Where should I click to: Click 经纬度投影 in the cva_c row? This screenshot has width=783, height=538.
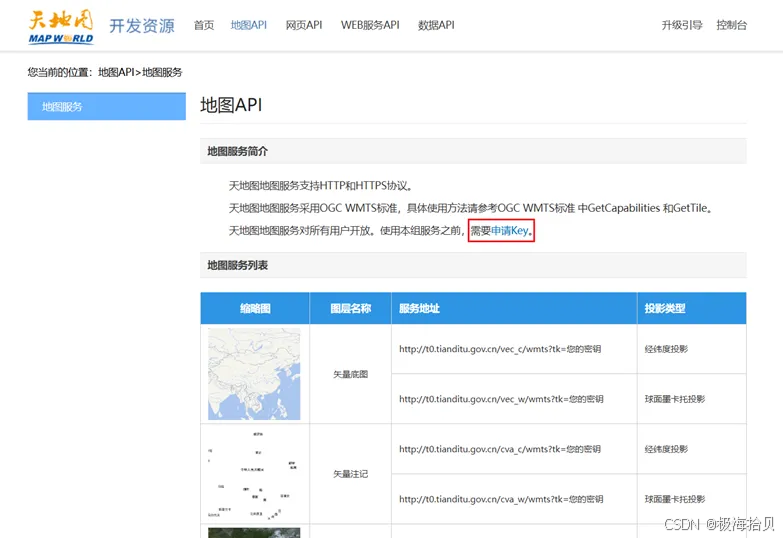[666, 449]
